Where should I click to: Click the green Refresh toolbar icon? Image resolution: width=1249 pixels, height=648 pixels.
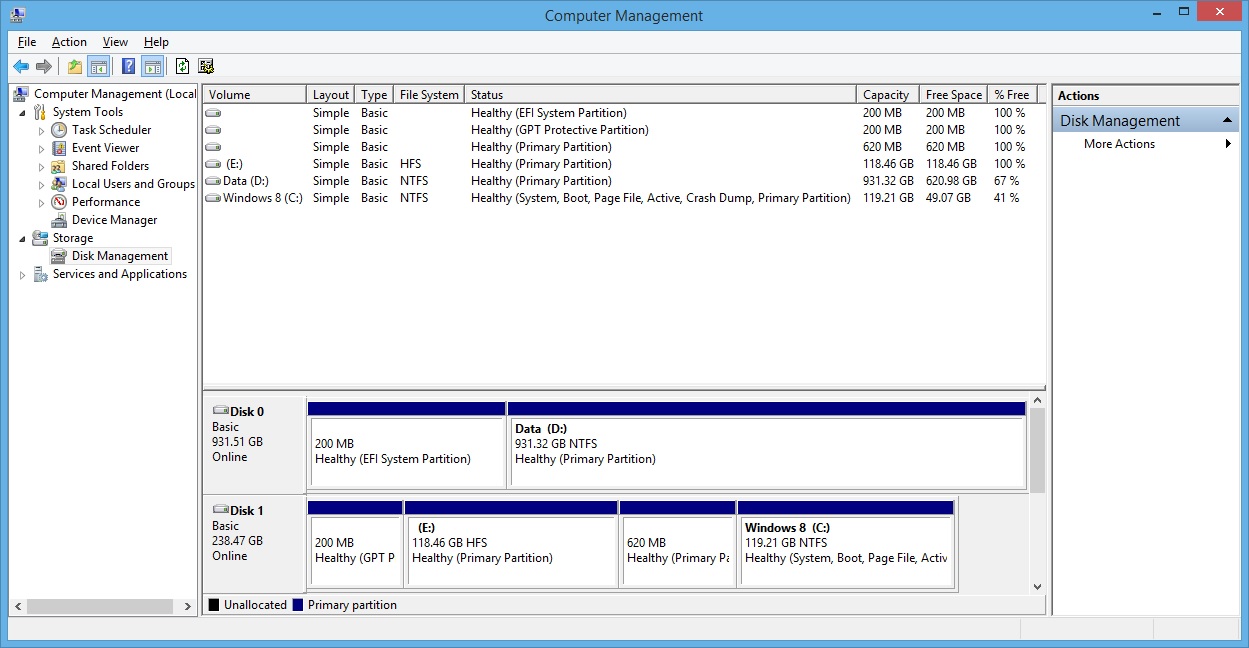point(182,67)
